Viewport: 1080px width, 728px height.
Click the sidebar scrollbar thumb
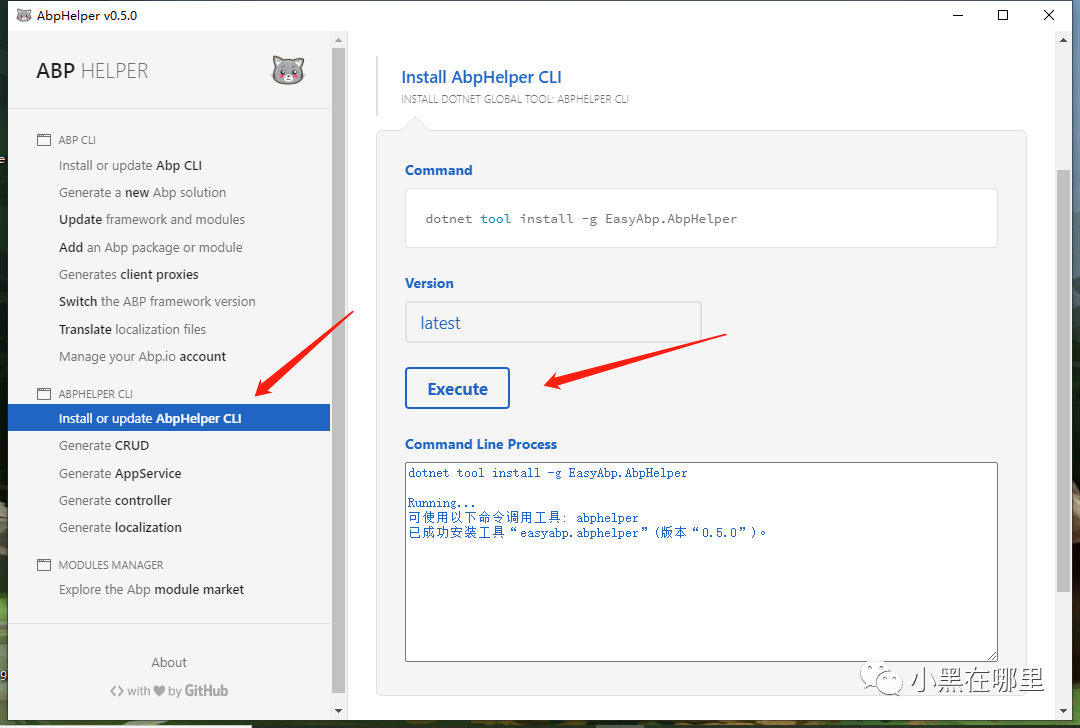pos(338,371)
